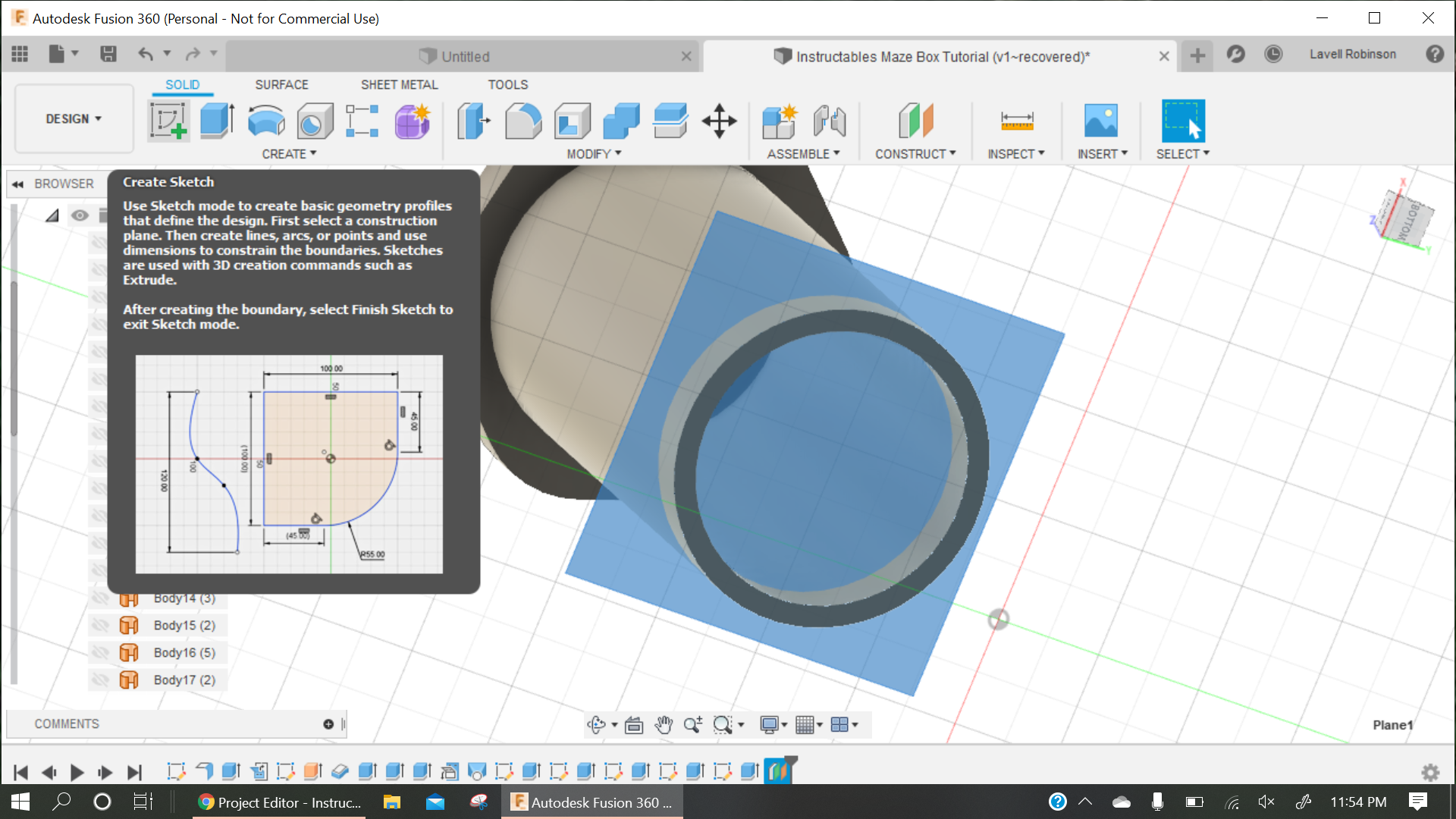Expand the ASSEMBLE menu
Screen dimensions: 1456x819
pos(803,154)
